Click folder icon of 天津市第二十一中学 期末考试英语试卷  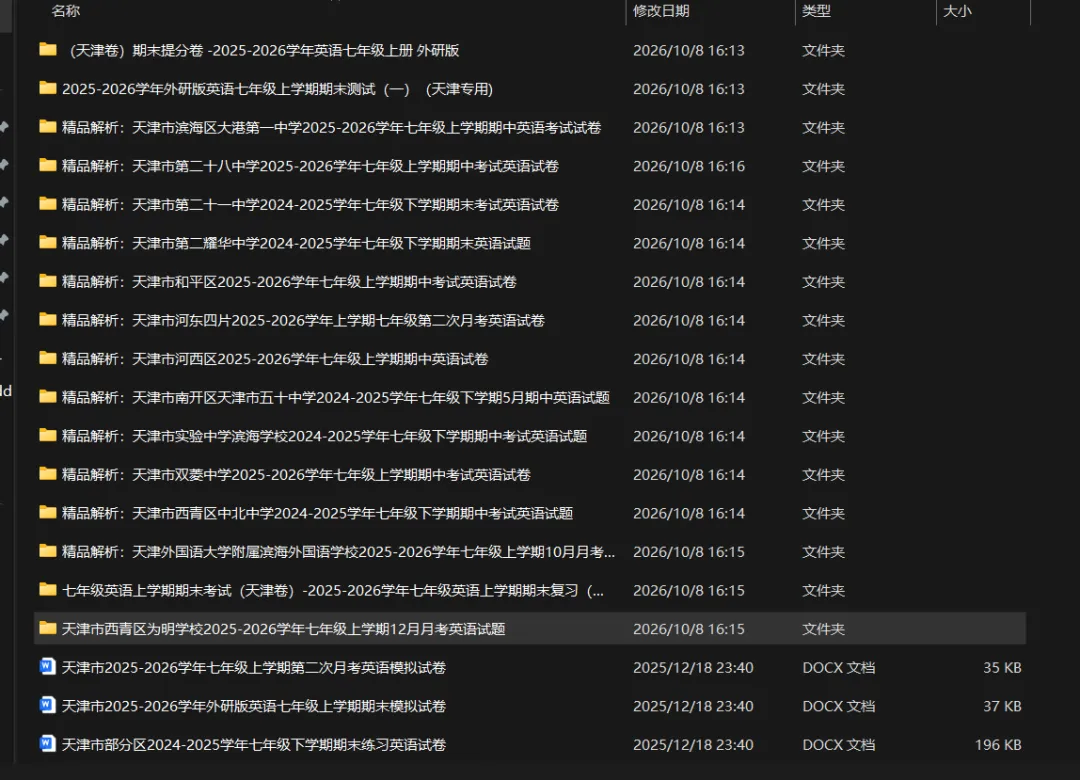[x=48, y=203]
